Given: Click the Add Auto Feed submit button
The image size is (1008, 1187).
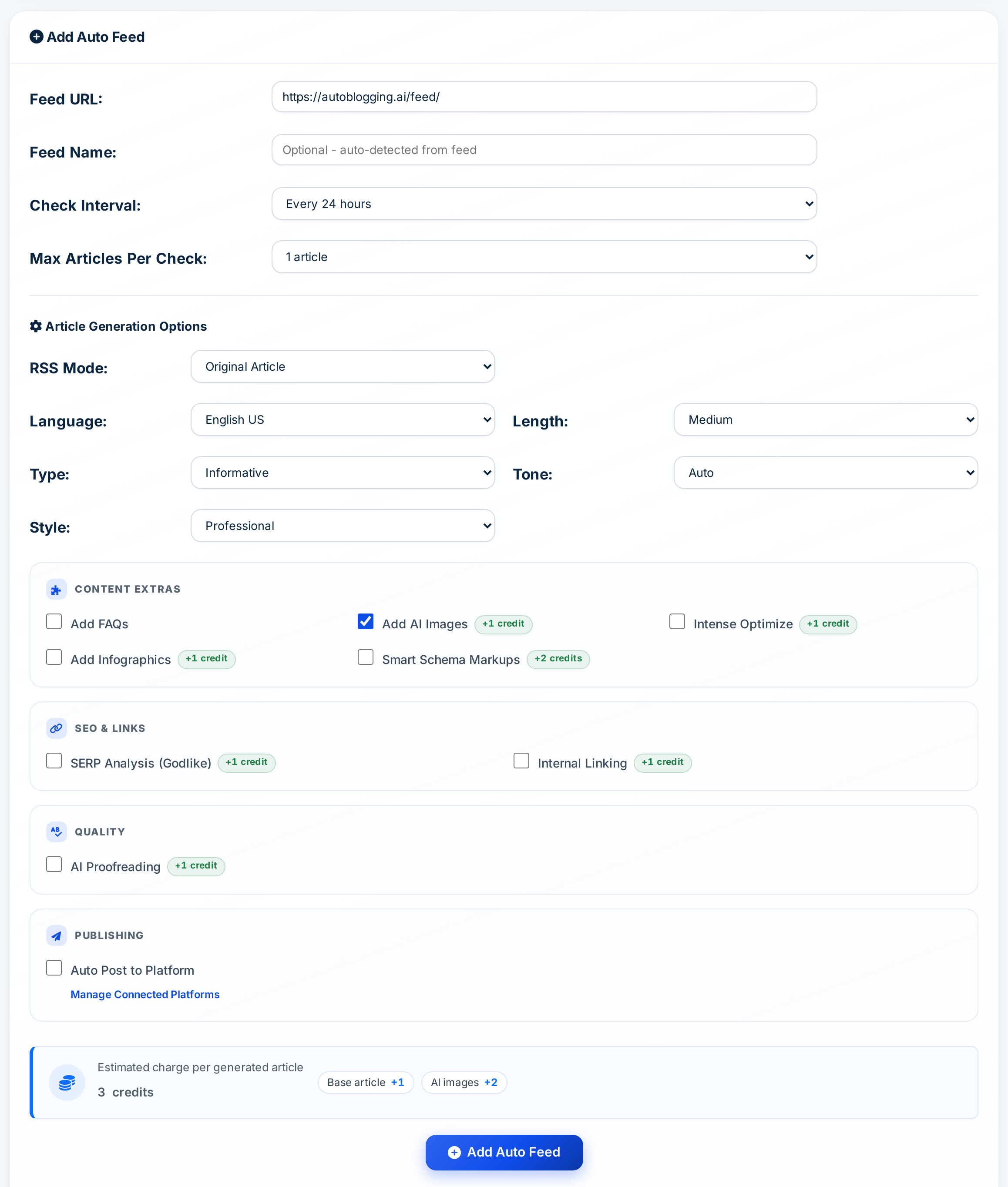Looking at the screenshot, I should pos(504,1152).
